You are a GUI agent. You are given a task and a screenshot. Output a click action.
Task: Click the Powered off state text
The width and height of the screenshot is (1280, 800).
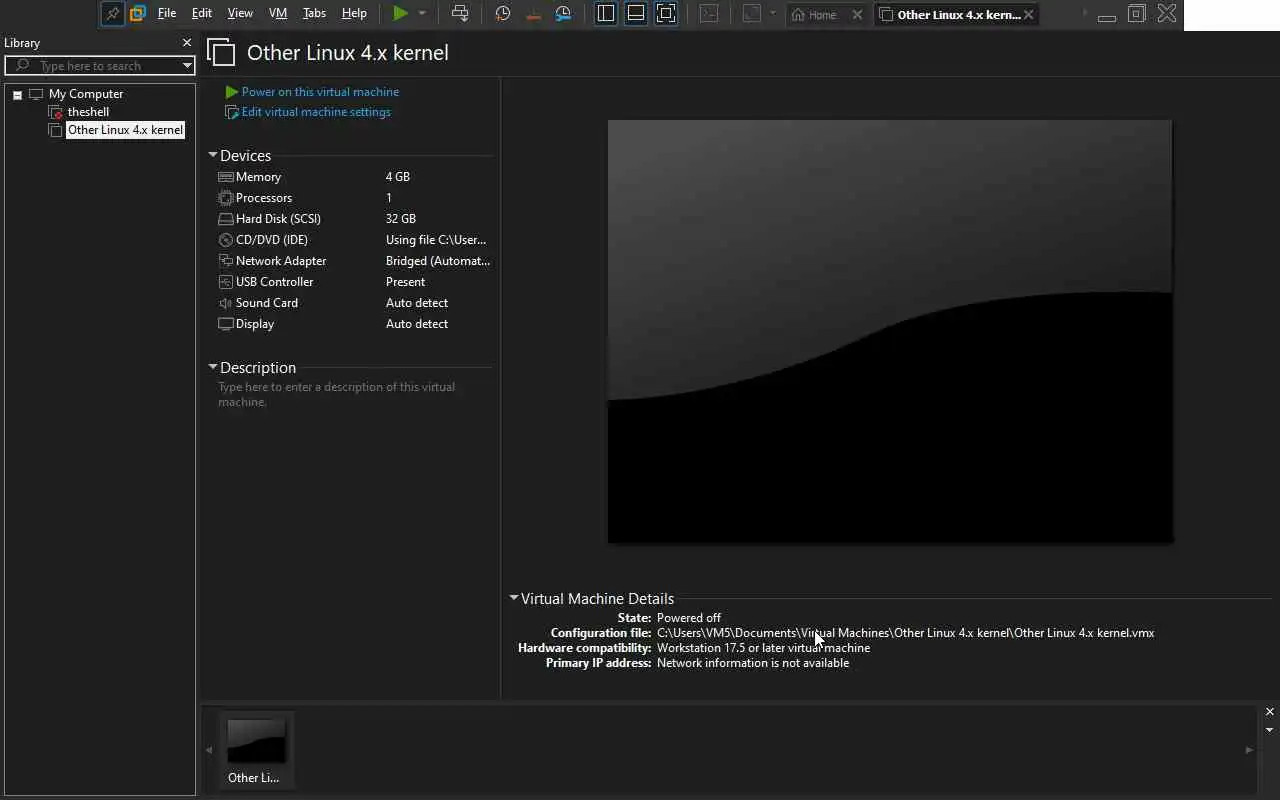pyautogui.click(x=689, y=618)
